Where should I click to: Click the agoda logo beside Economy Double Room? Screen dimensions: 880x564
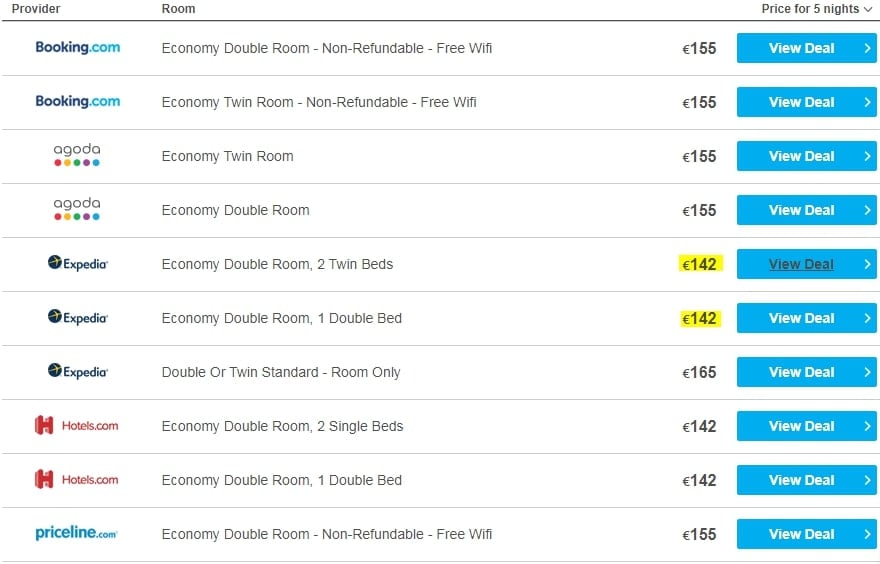pyautogui.click(x=77, y=209)
